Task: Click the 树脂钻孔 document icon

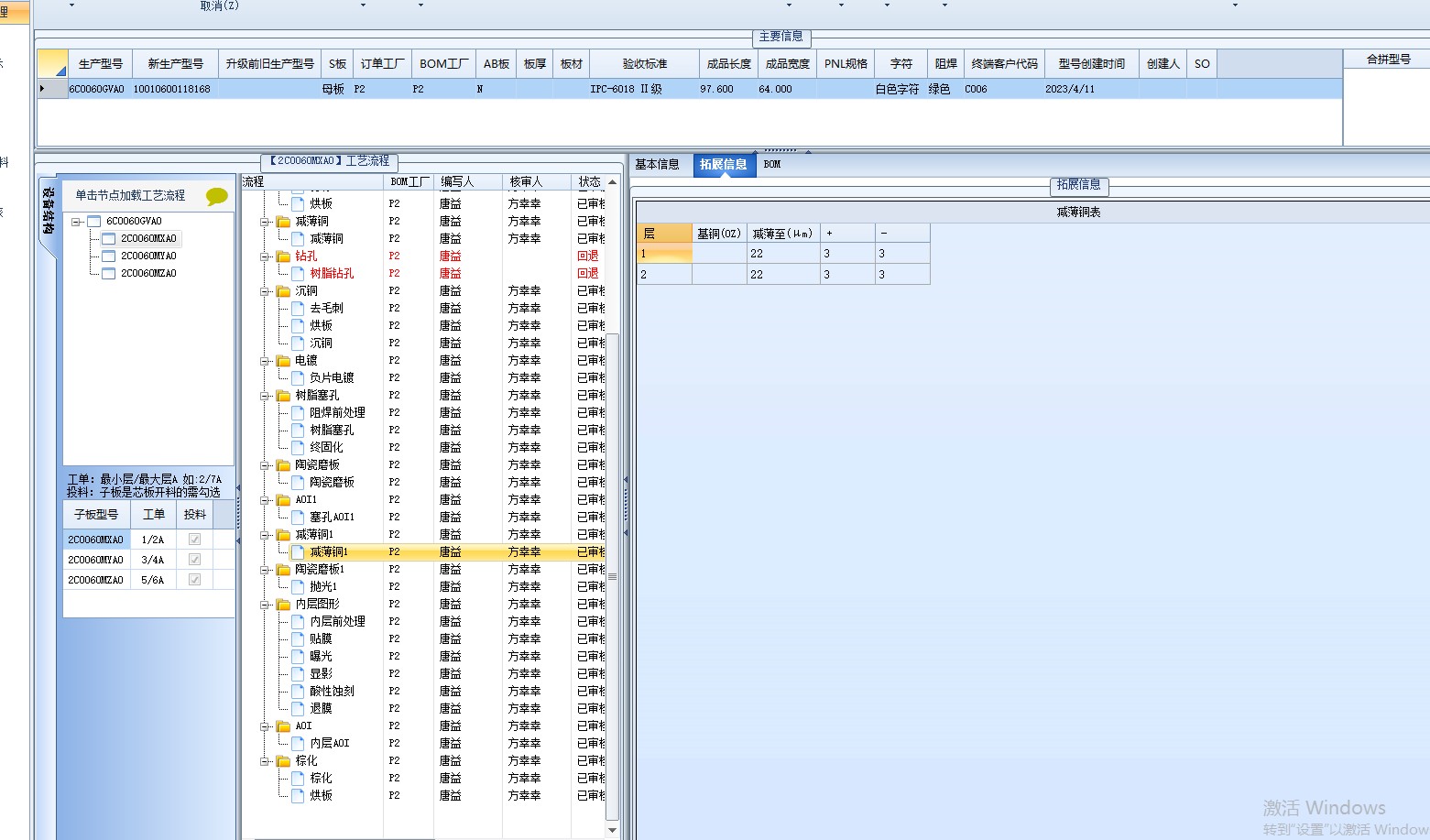Action: (298, 273)
